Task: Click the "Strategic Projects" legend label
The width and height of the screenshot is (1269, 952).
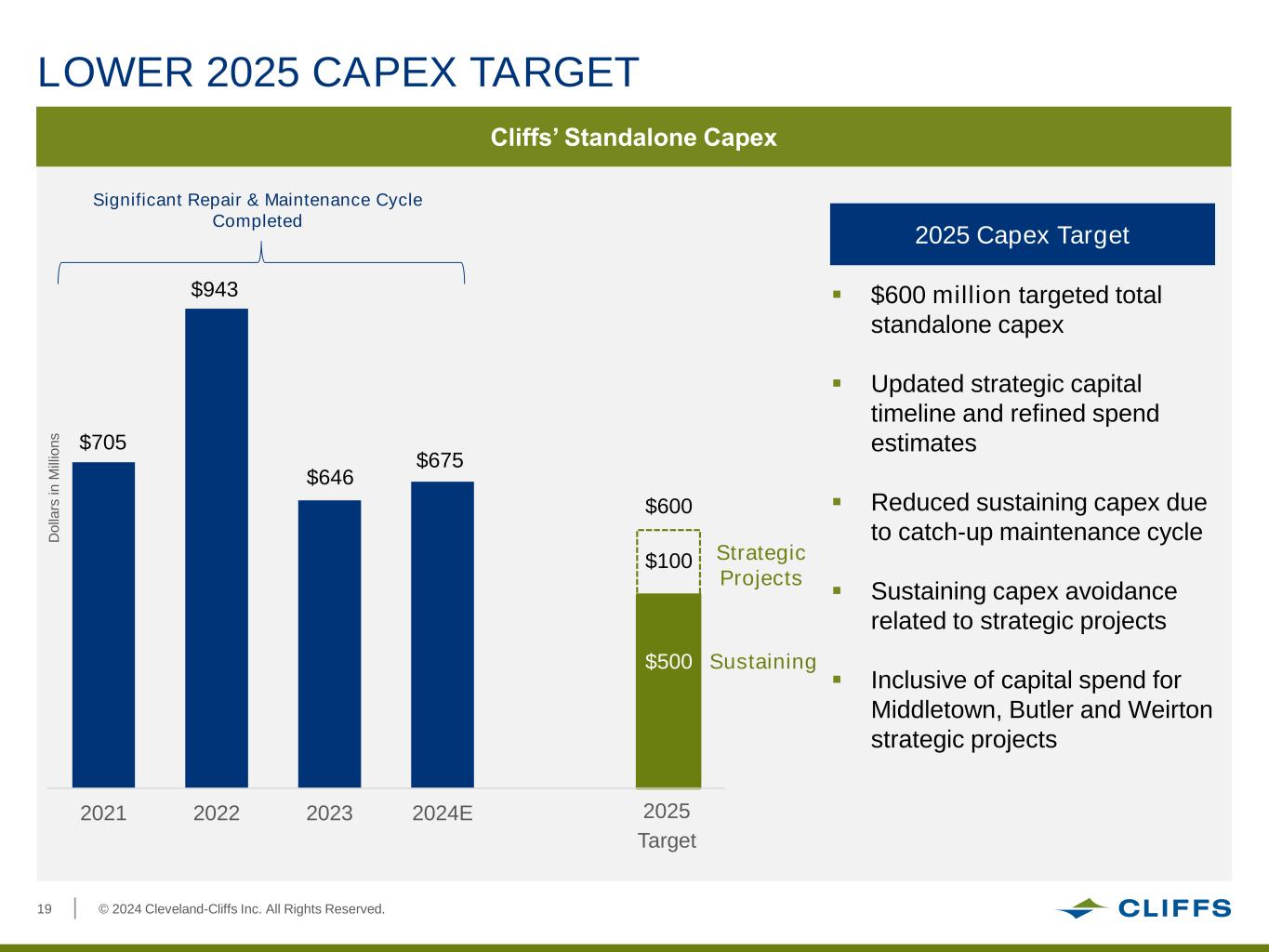Action: [761, 565]
